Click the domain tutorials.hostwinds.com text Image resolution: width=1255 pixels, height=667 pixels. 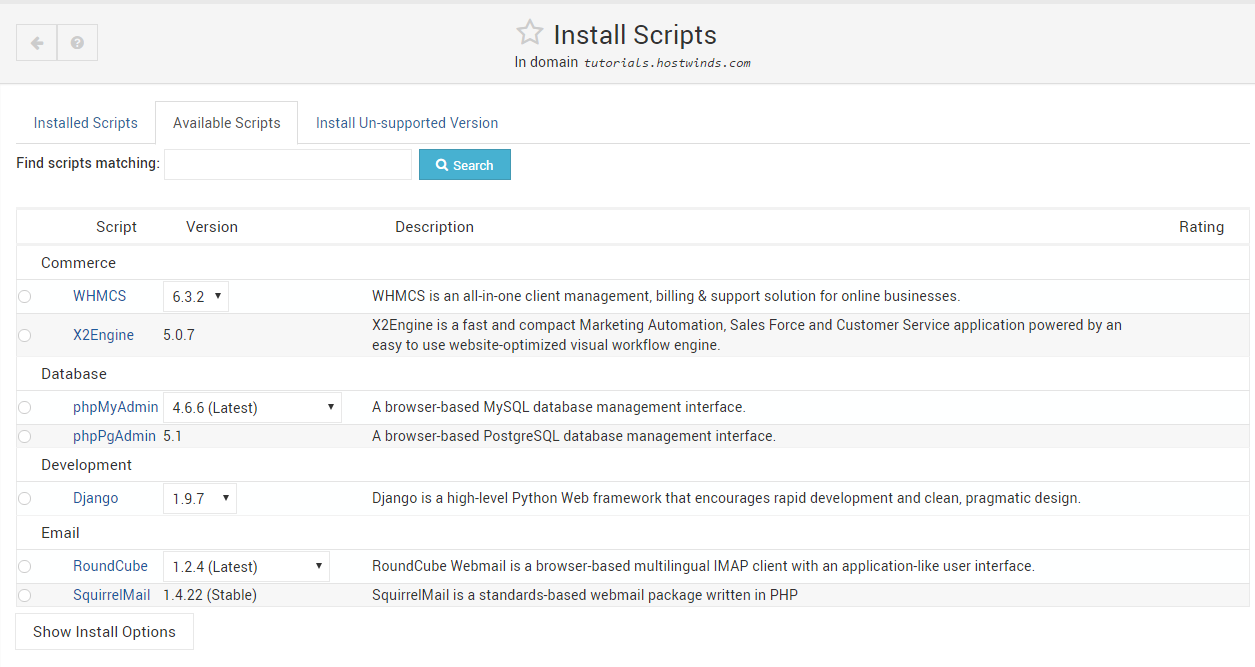click(667, 62)
